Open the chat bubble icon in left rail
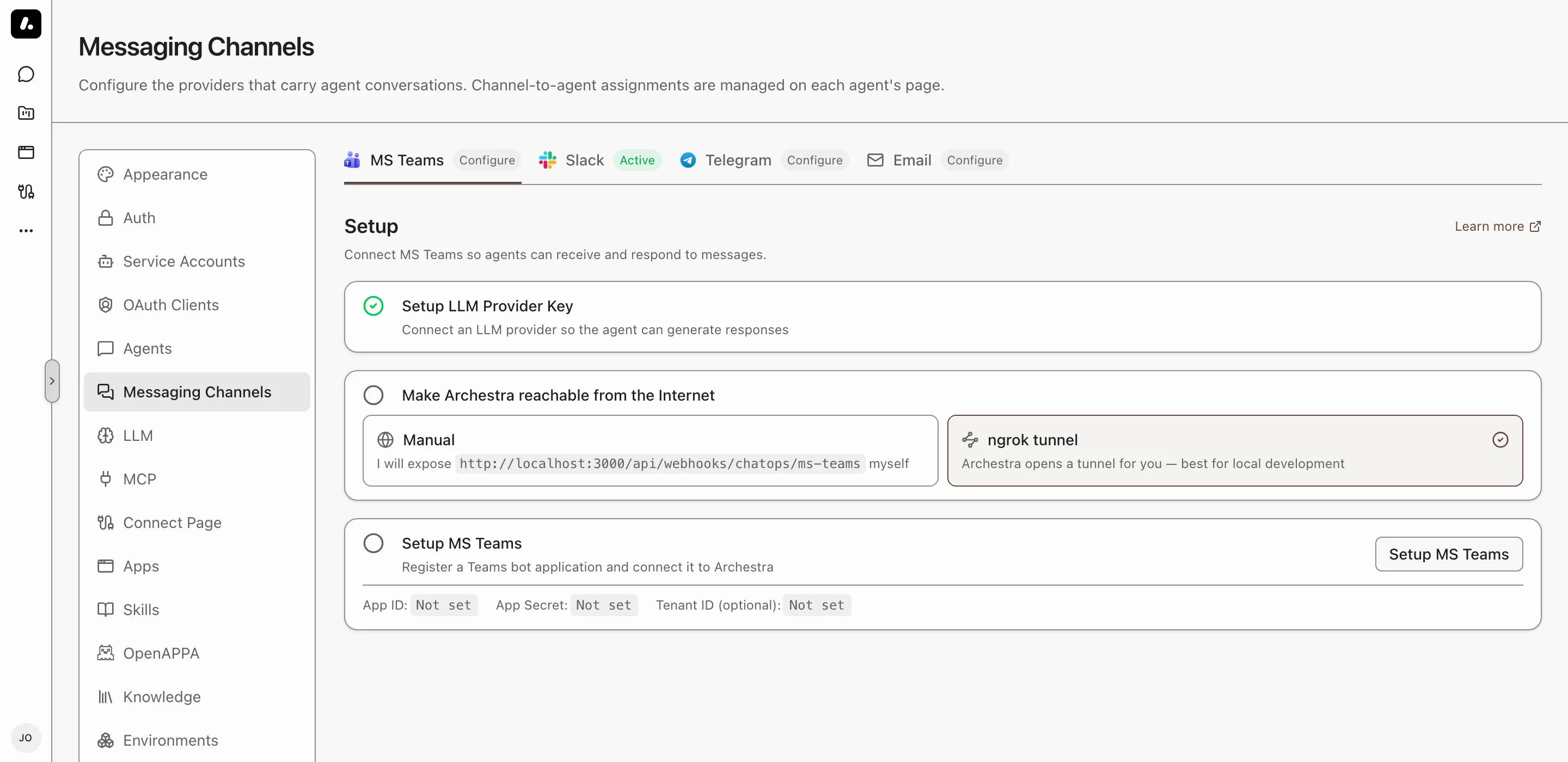Image resolution: width=1568 pixels, height=762 pixels. pos(26,74)
